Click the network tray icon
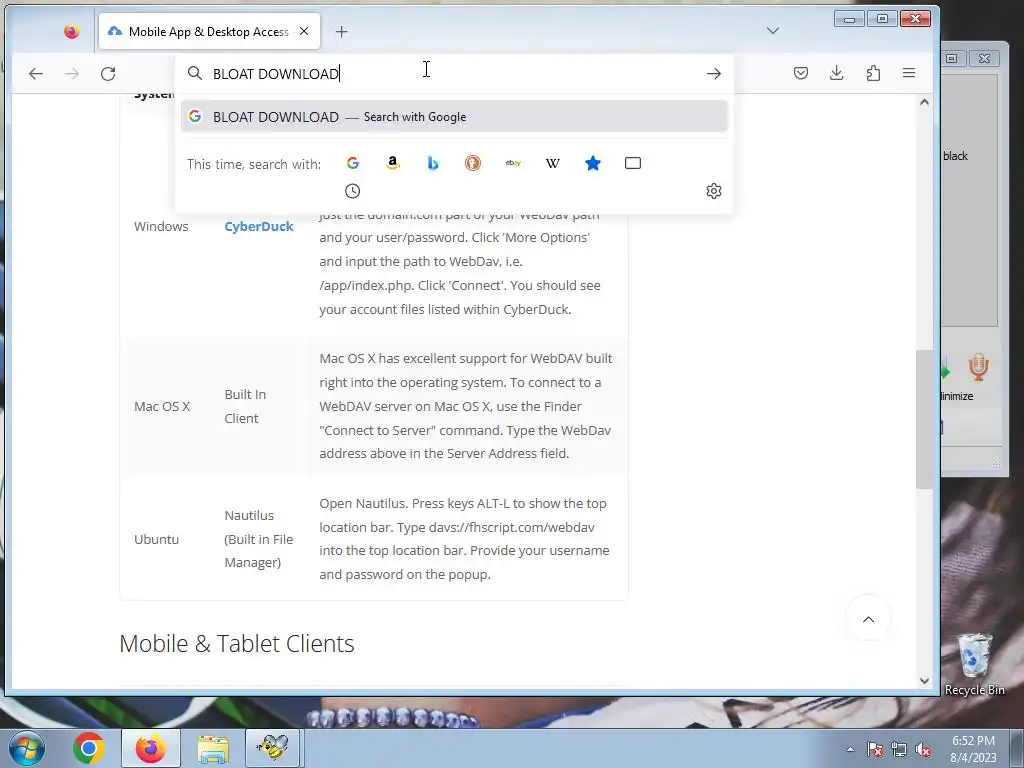The height and width of the screenshot is (768, 1024). coord(899,750)
